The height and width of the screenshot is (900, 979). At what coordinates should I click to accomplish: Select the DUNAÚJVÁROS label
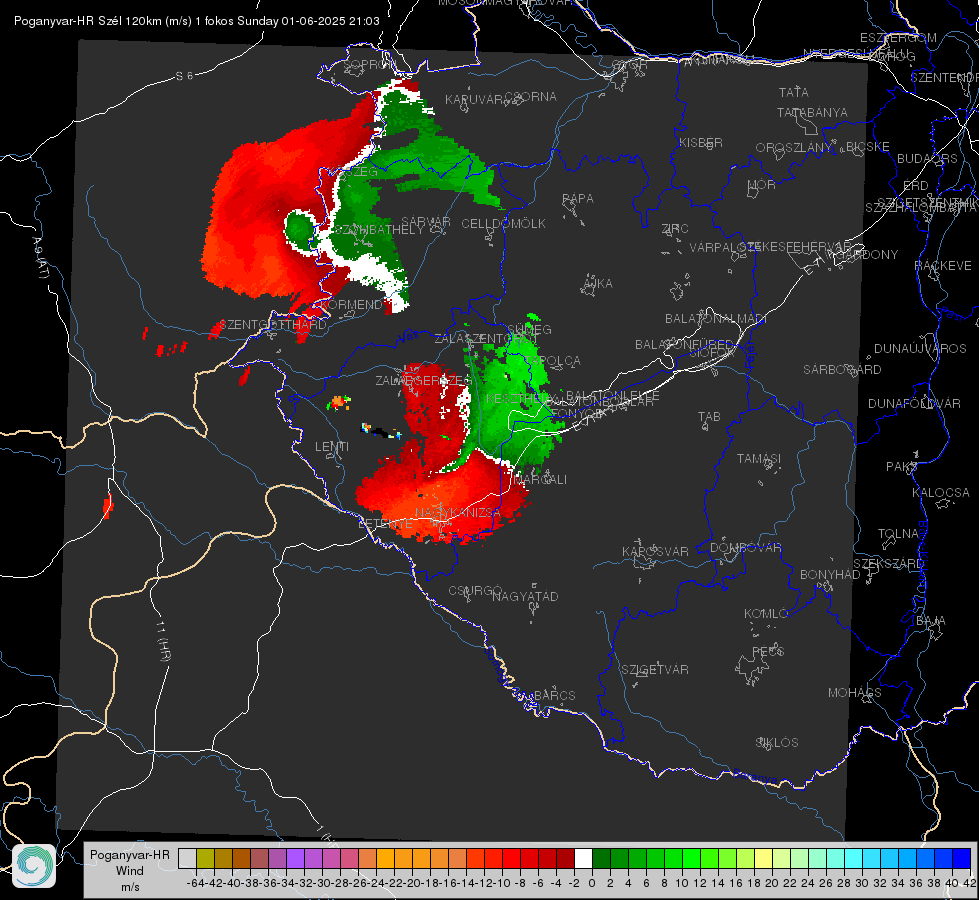[920, 349]
